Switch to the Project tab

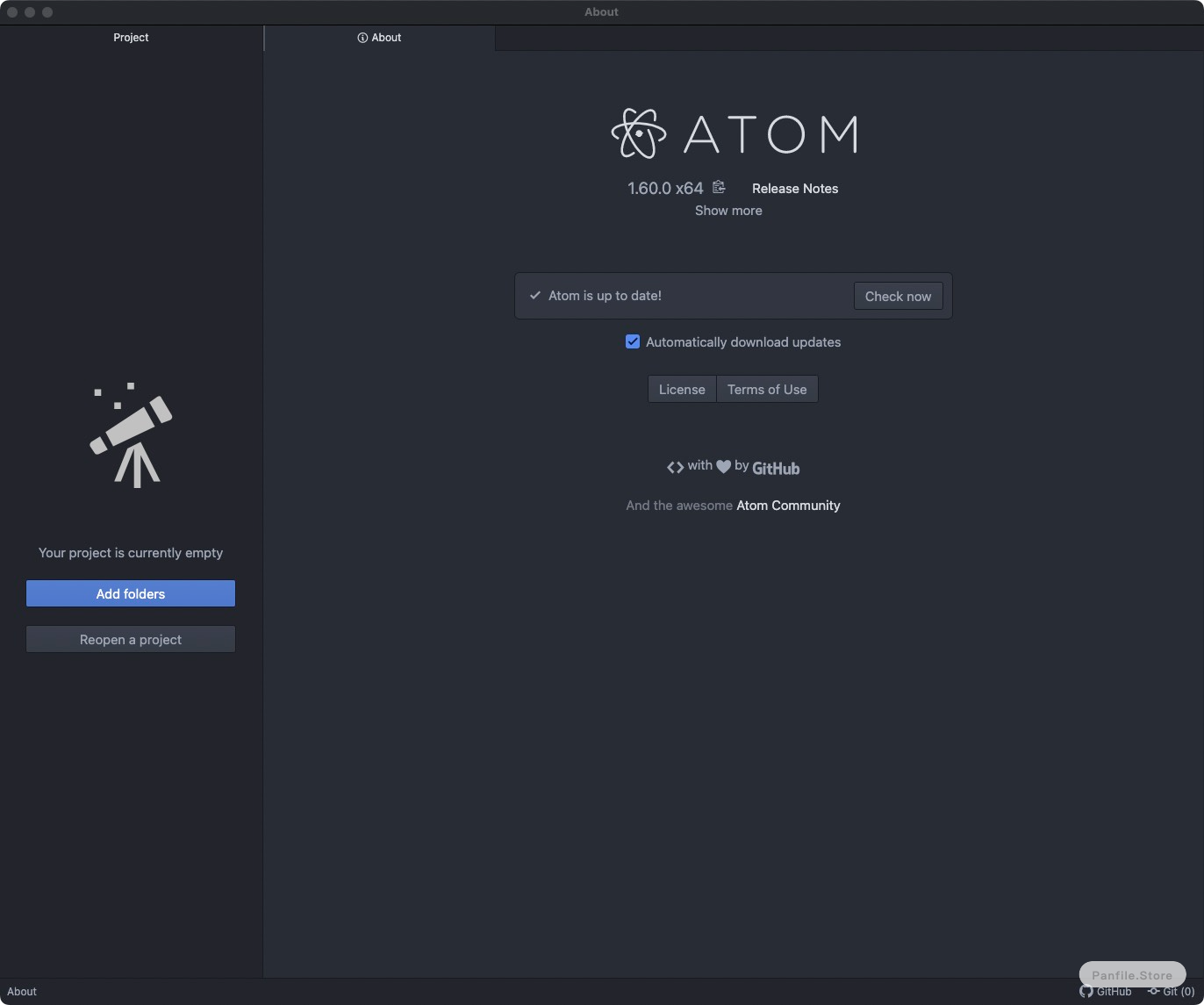click(131, 38)
